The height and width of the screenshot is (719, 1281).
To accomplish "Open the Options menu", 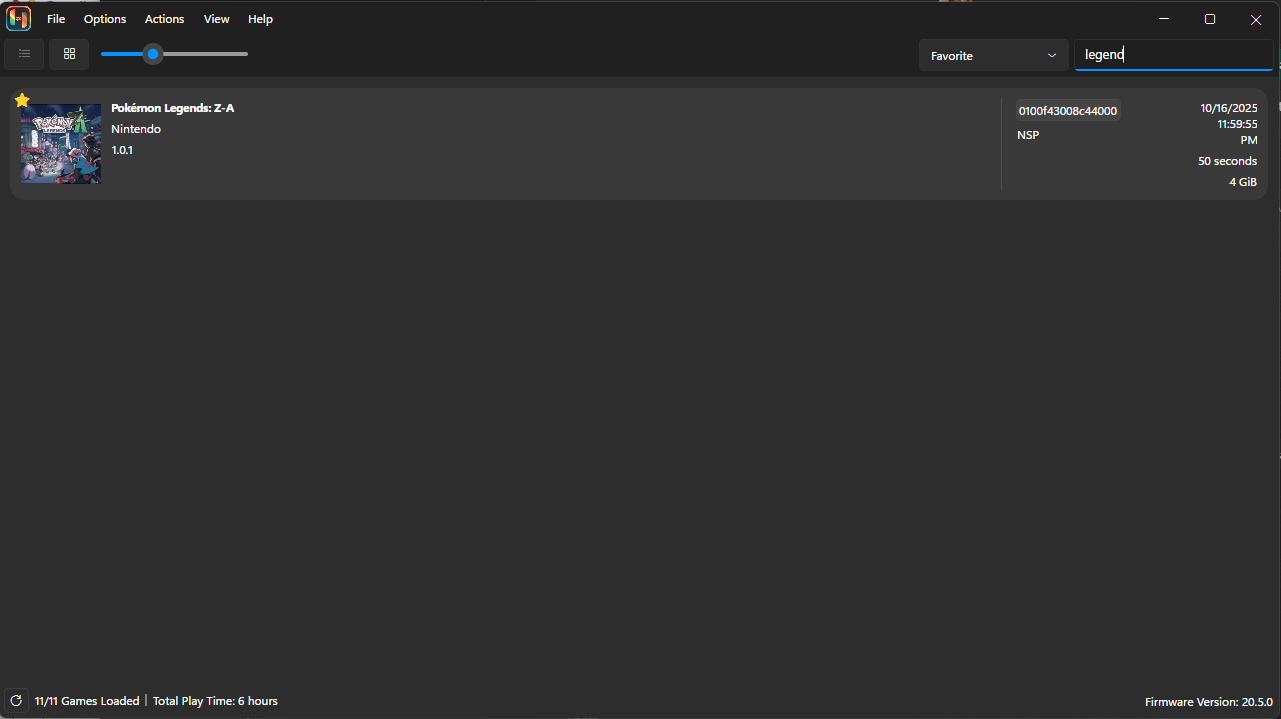I will click(x=105, y=19).
